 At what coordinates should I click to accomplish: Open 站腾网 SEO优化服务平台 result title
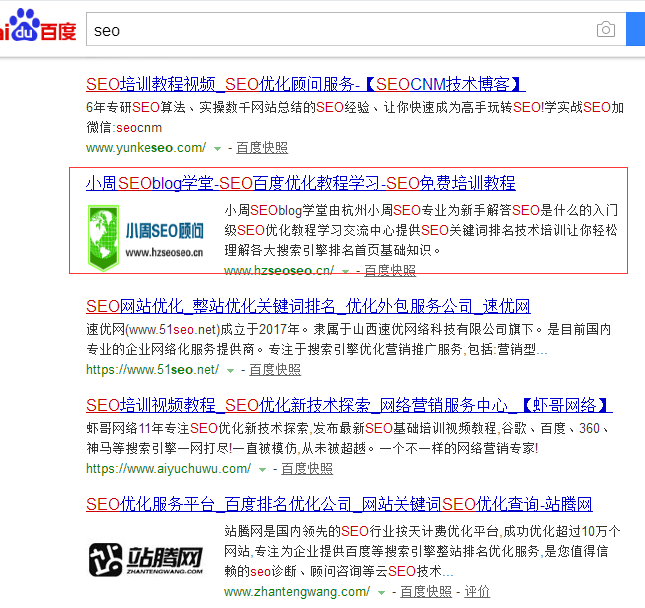[339, 504]
